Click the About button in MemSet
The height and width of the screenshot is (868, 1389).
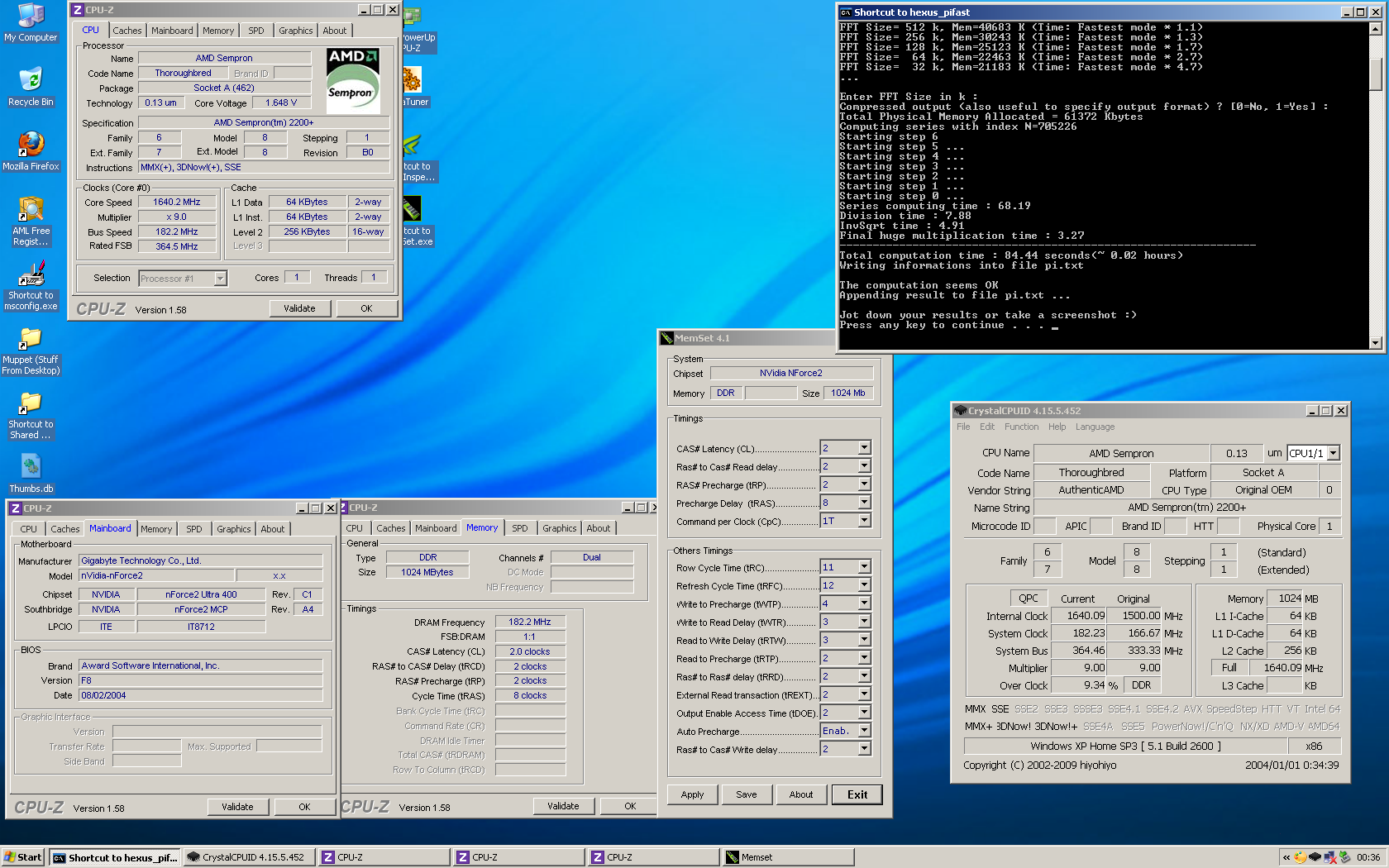[x=801, y=794]
